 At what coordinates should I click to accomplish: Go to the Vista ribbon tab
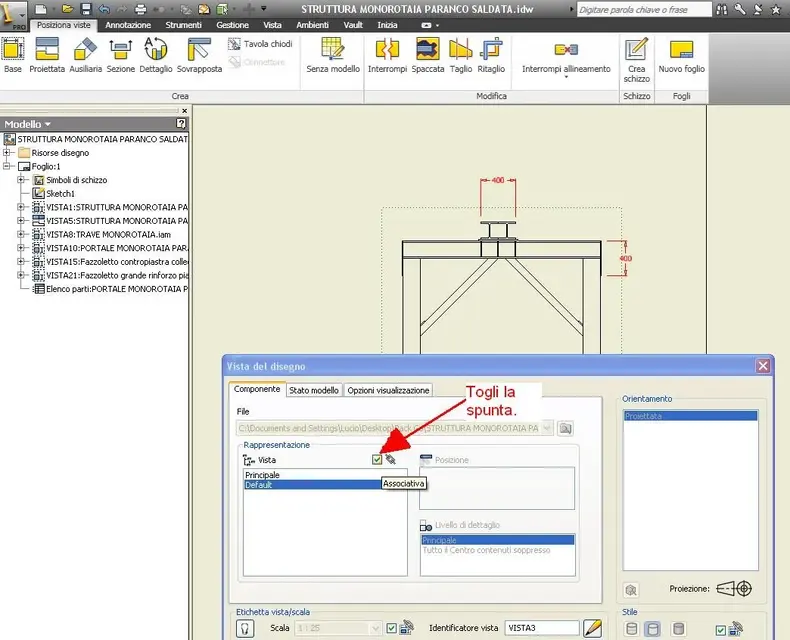(x=272, y=25)
